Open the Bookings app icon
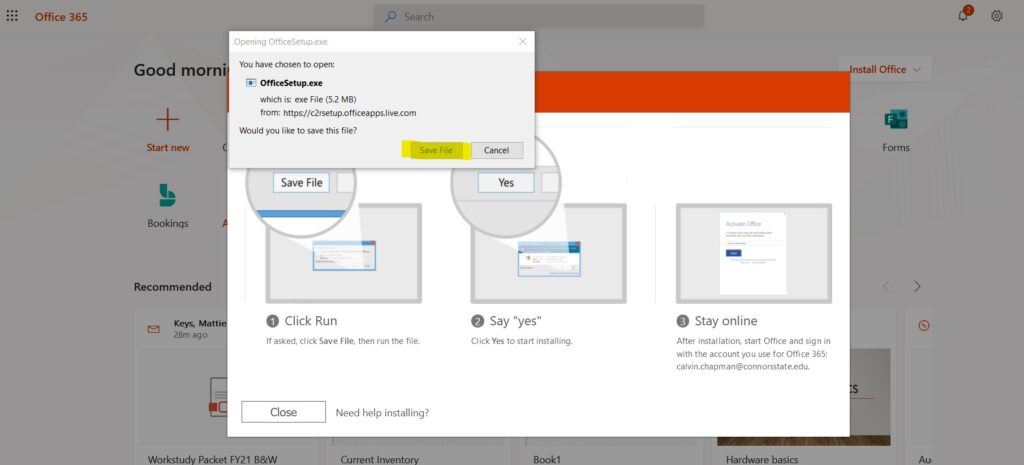The image size is (1024, 465). [168, 195]
